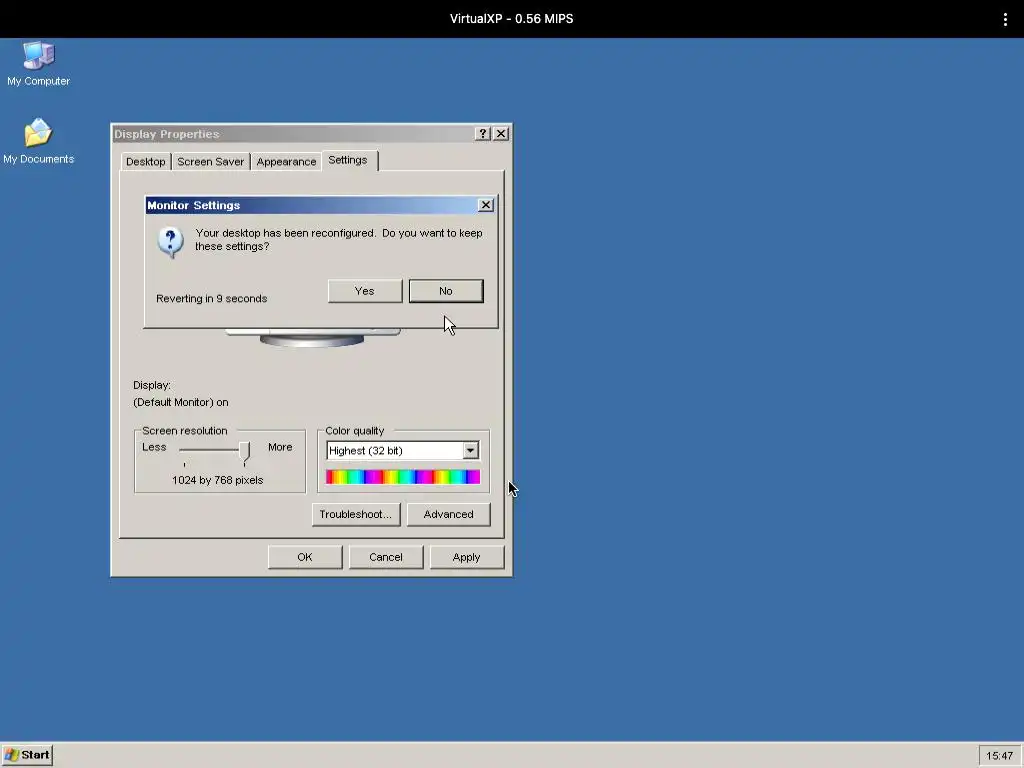This screenshot has width=1024, height=768.
Task: Click Apply in Display Properties
Action: (x=466, y=557)
